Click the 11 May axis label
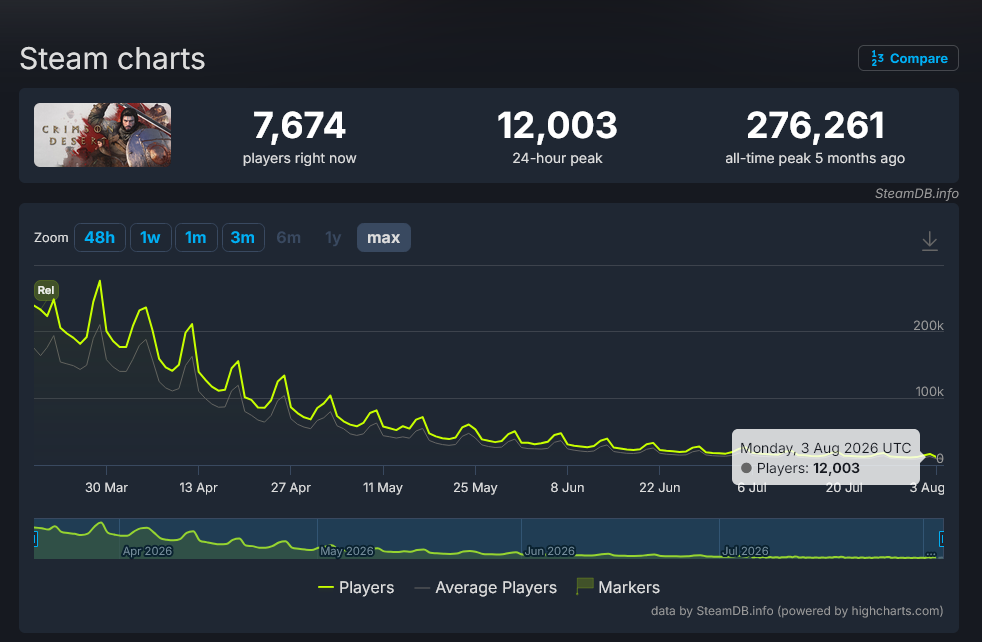 [383, 487]
